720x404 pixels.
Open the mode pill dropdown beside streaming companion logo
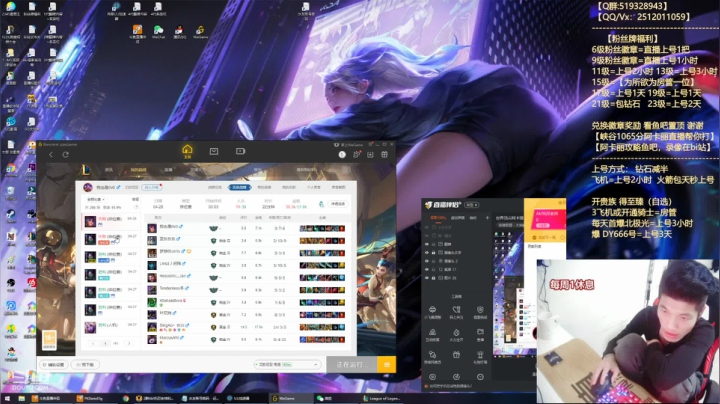pyautogui.click(x=472, y=205)
